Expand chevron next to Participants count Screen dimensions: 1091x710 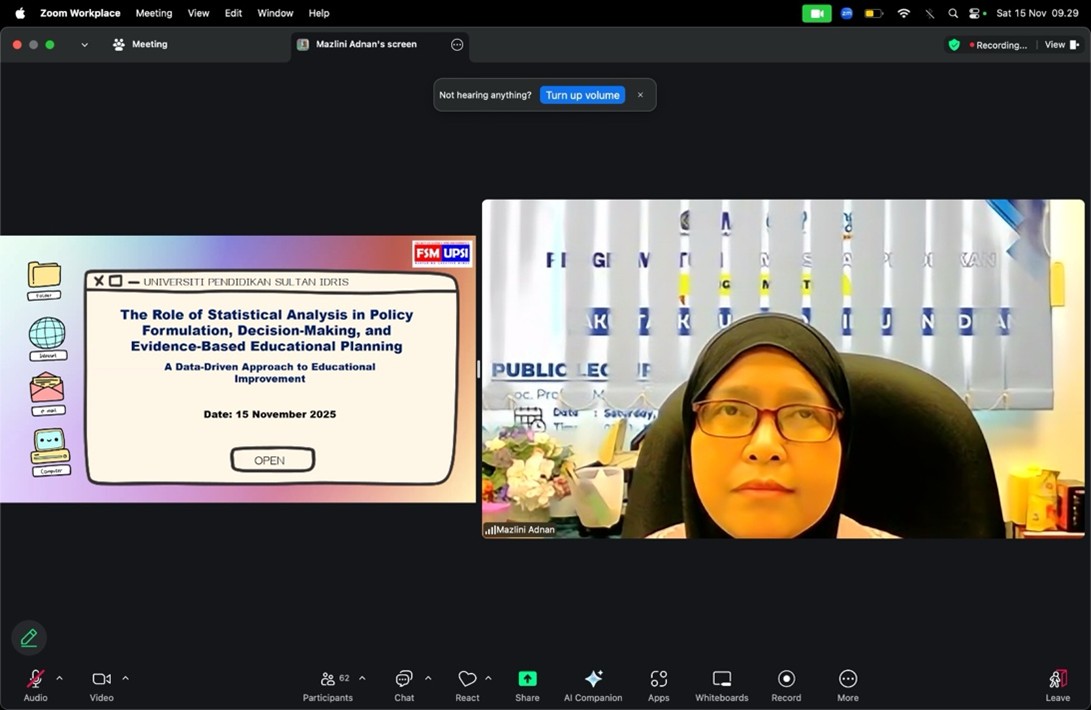(362, 678)
